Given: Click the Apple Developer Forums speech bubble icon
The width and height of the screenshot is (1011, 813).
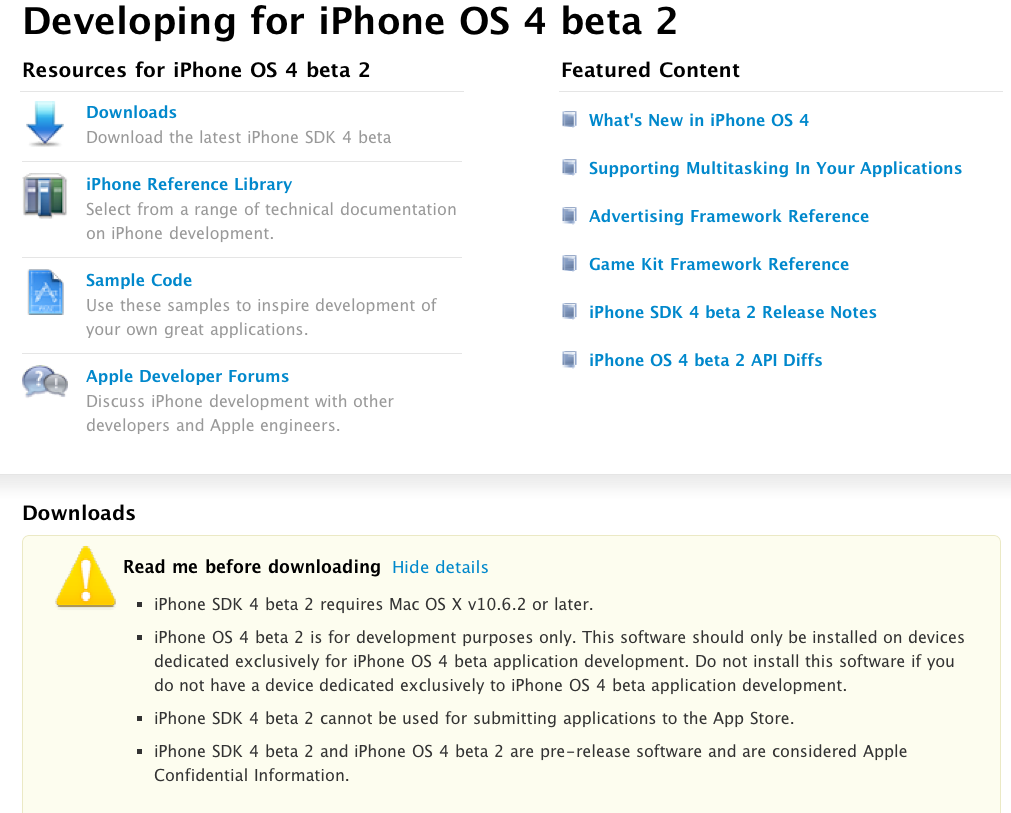Looking at the screenshot, I should [45, 383].
